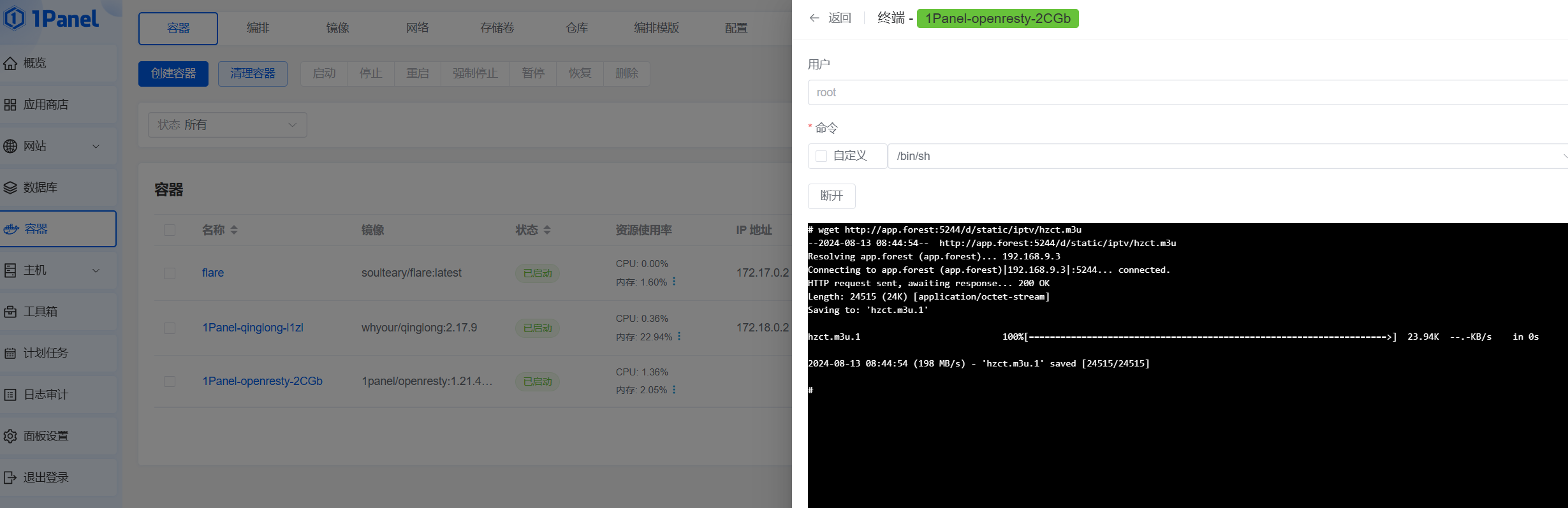Switch to the 存储卷 tab
This screenshot has width=1568, height=508.
pos(497,28)
